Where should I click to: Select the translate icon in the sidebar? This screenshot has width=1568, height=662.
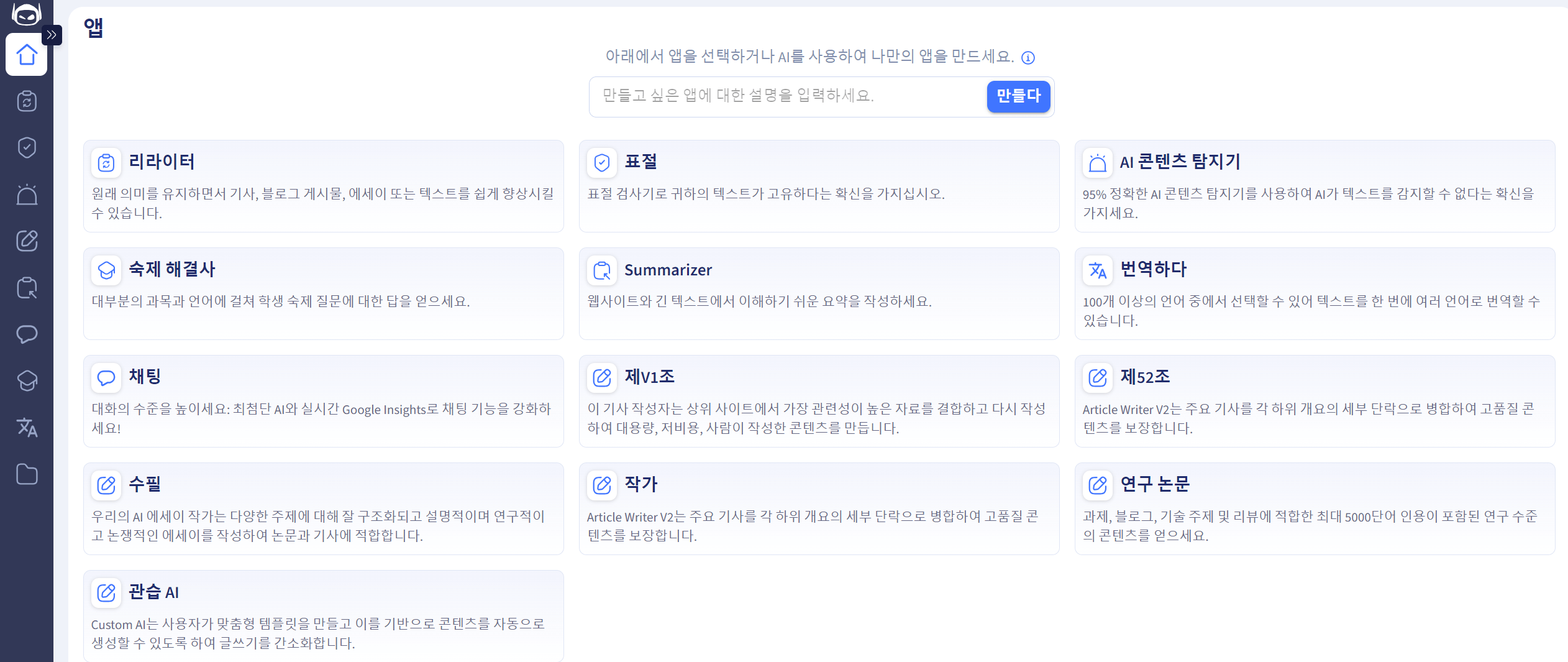(x=26, y=428)
